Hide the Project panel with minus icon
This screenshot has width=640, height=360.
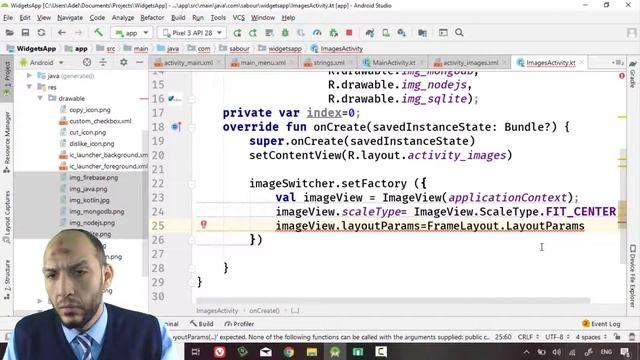tap(140, 62)
